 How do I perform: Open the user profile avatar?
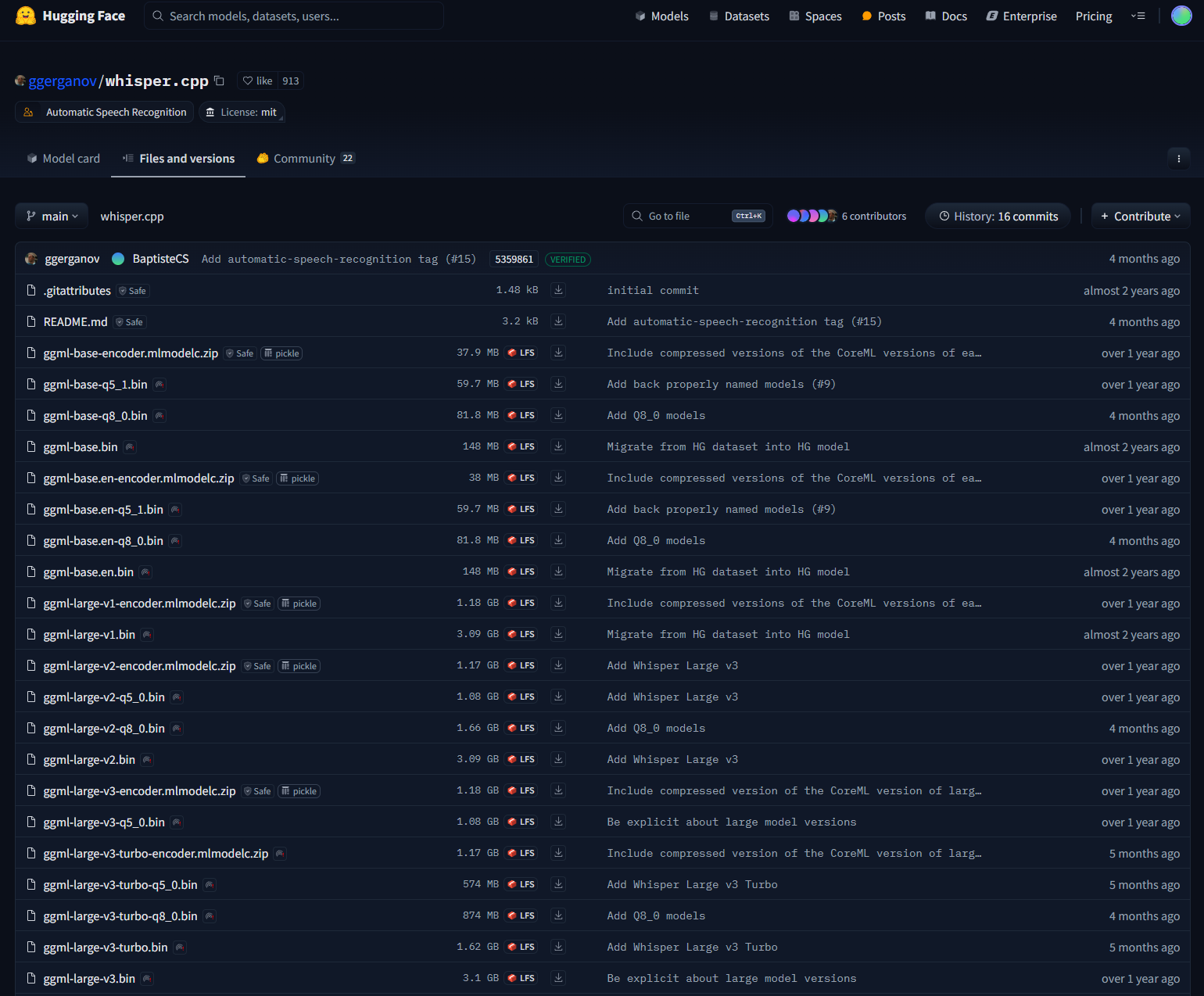coord(1181,16)
